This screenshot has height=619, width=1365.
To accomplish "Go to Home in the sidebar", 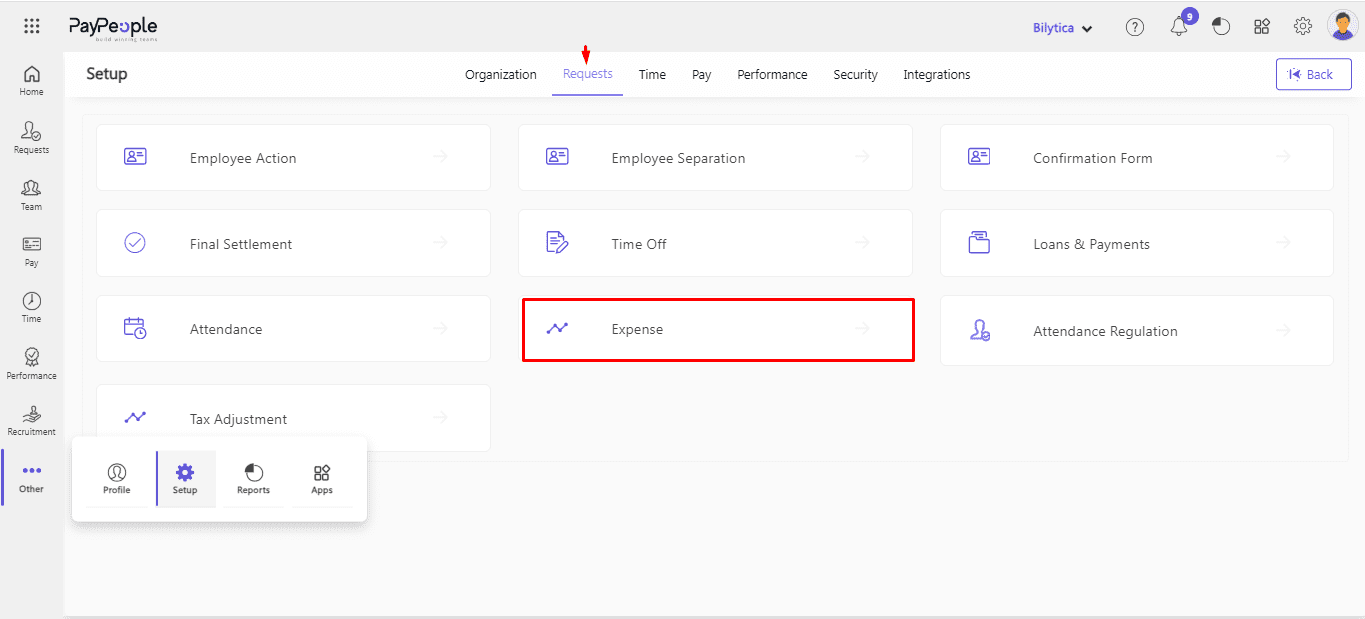I will point(32,80).
